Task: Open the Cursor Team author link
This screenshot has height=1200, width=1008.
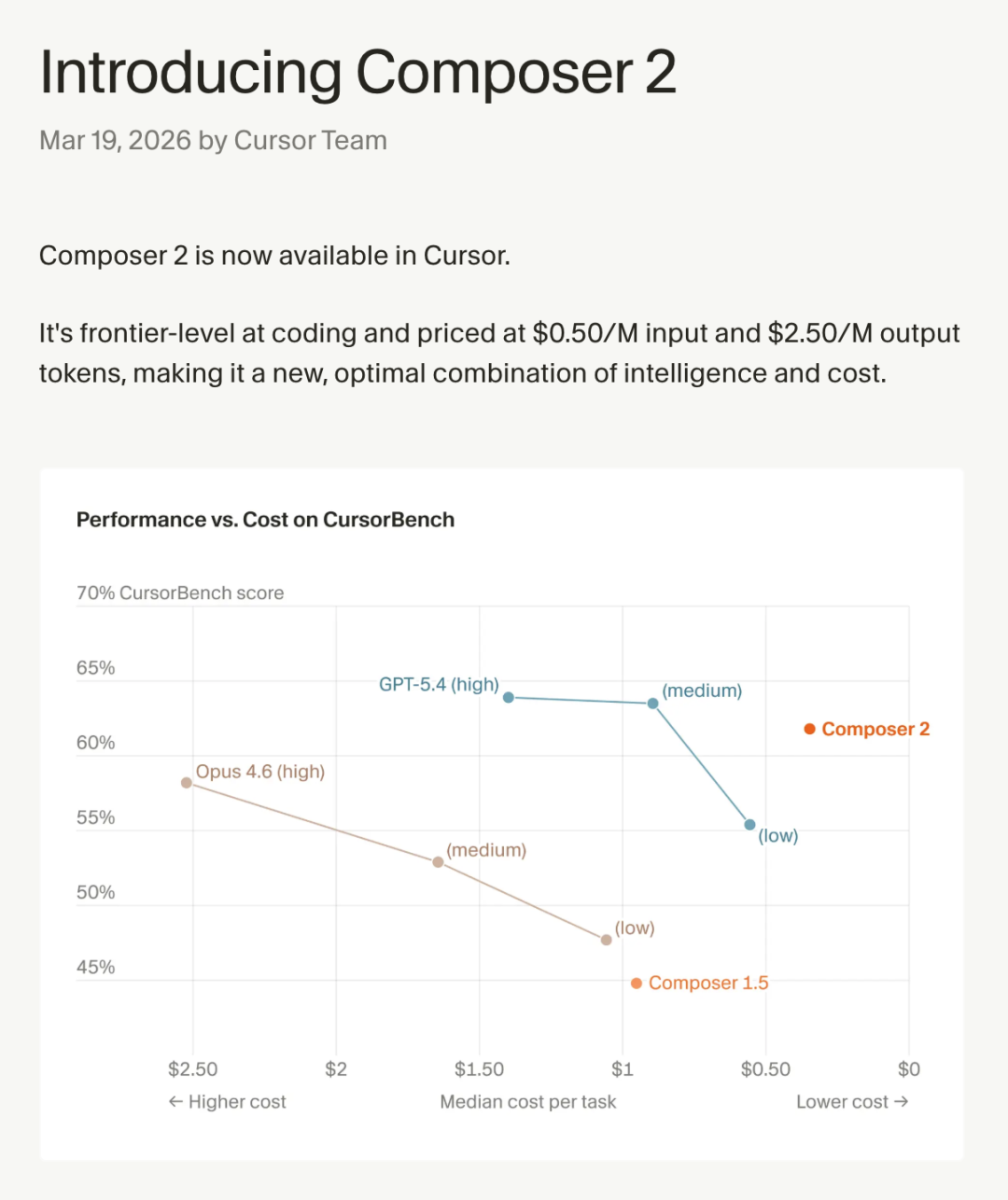Action: tap(310, 140)
